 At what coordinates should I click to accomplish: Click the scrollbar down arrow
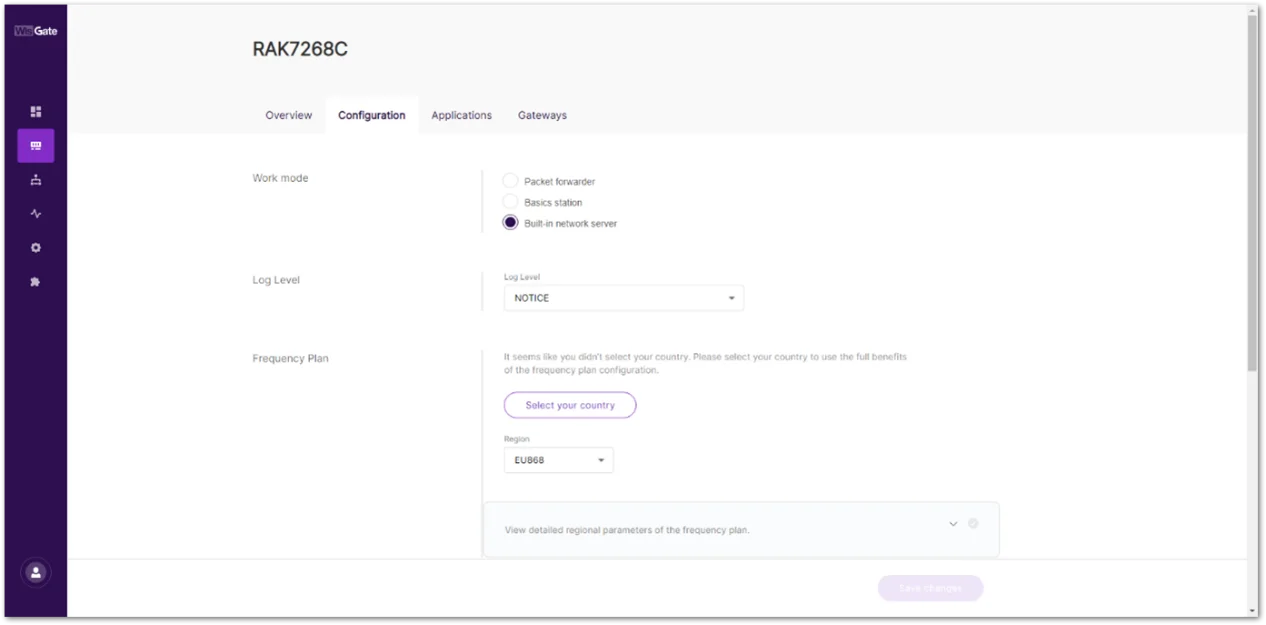(x=1253, y=611)
